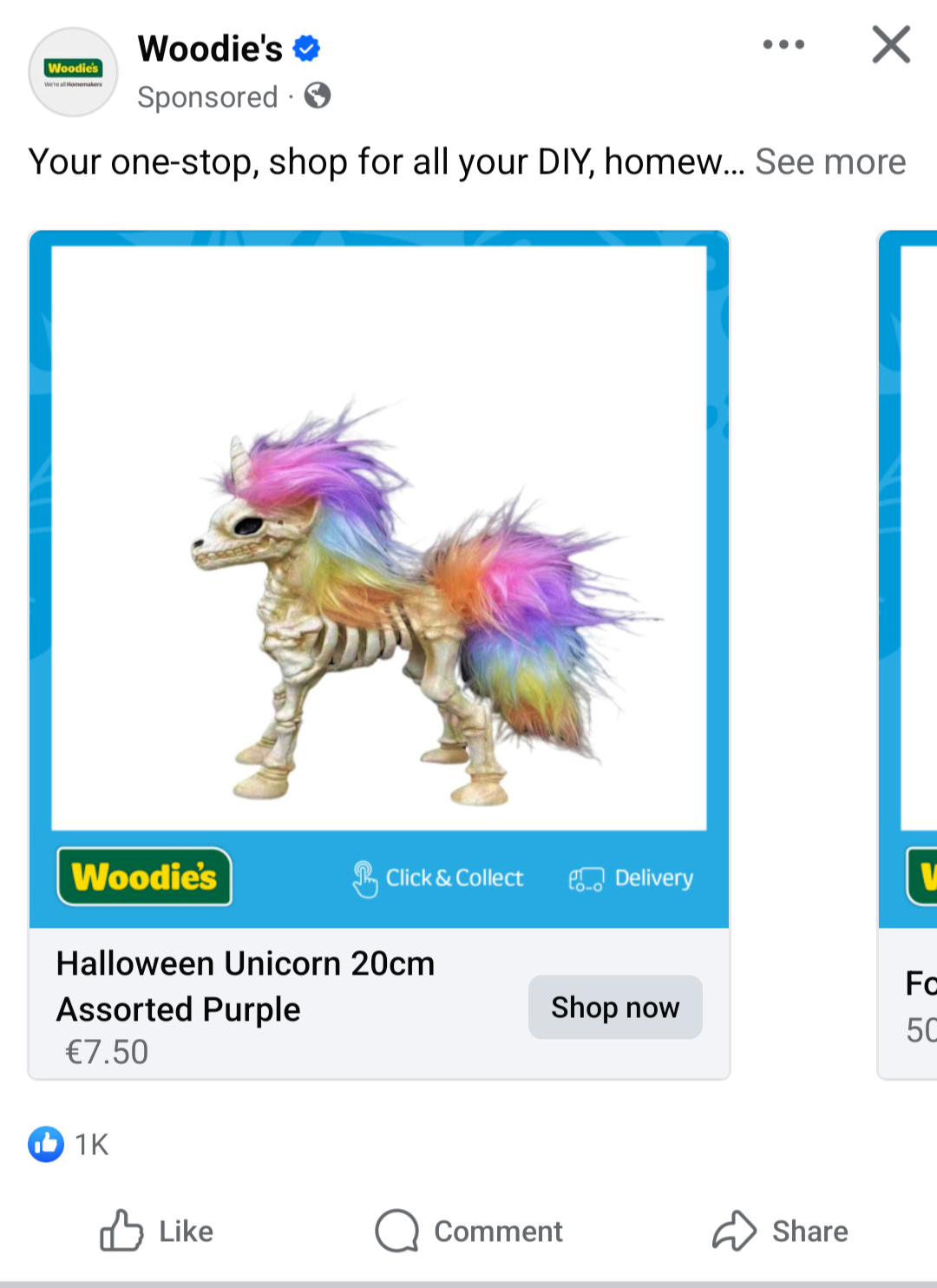This screenshot has width=937, height=1288.
Task: Open the Woodie's page name link
Action: click(210, 49)
